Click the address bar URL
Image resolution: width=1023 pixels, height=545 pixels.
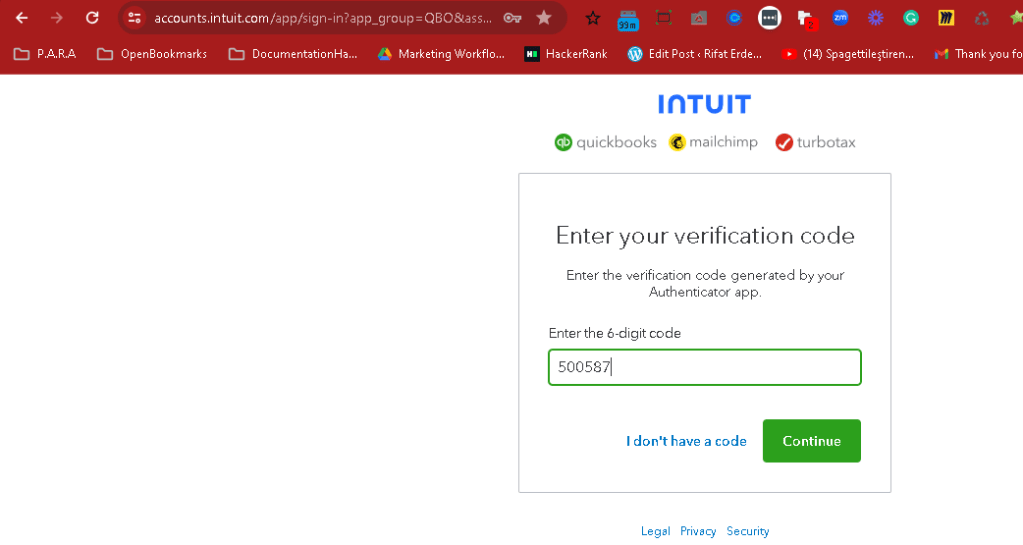323,18
